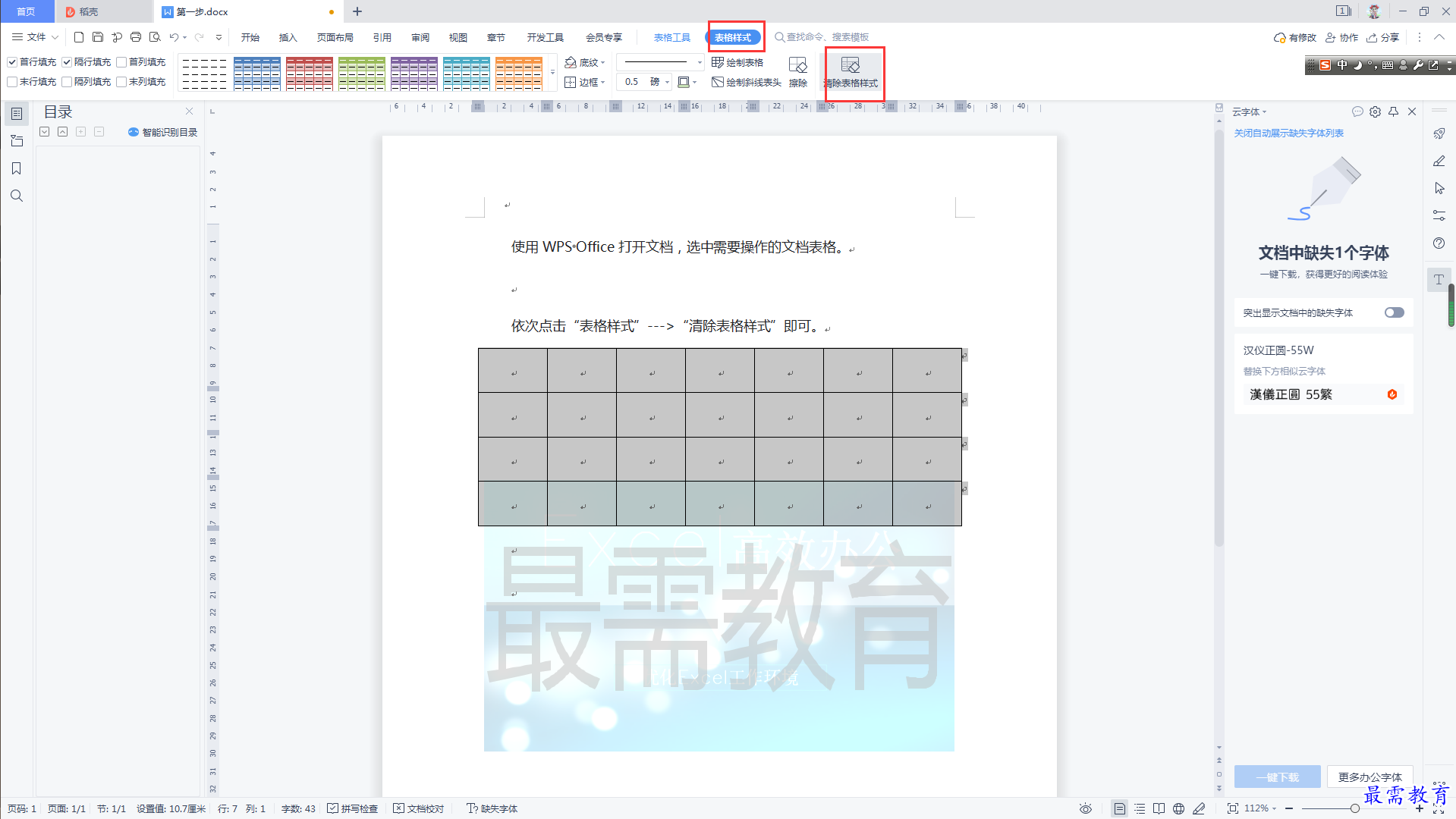Image resolution: width=1456 pixels, height=819 pixels.
Task: Click the help question icon on right sidebar
Action: point(1439,243)
